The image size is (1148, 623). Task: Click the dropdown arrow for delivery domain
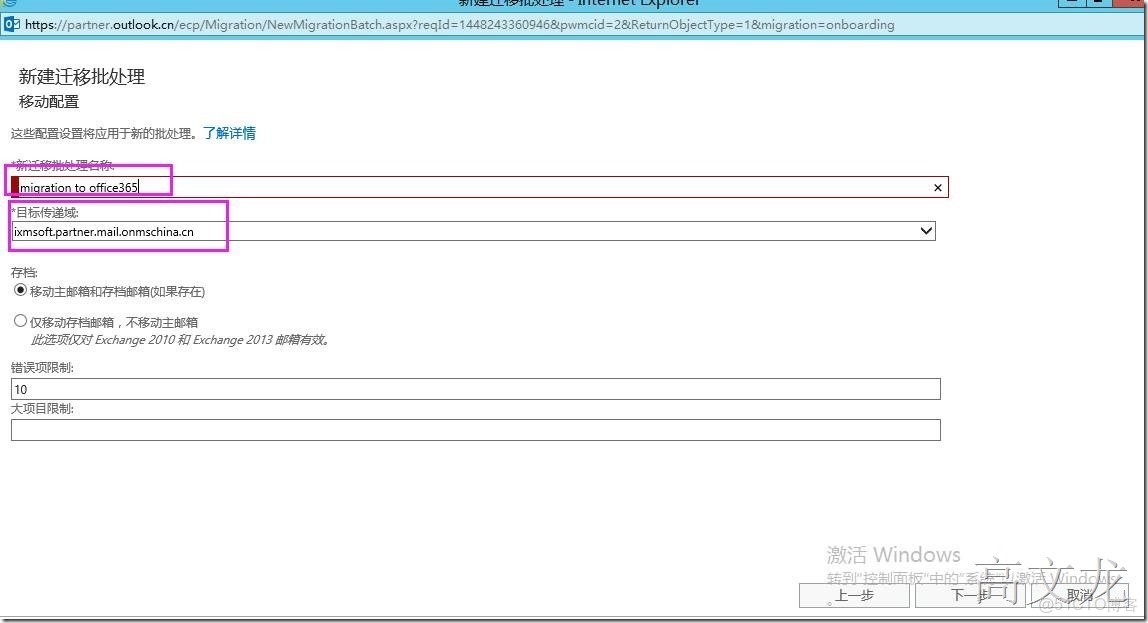[925, 231]
